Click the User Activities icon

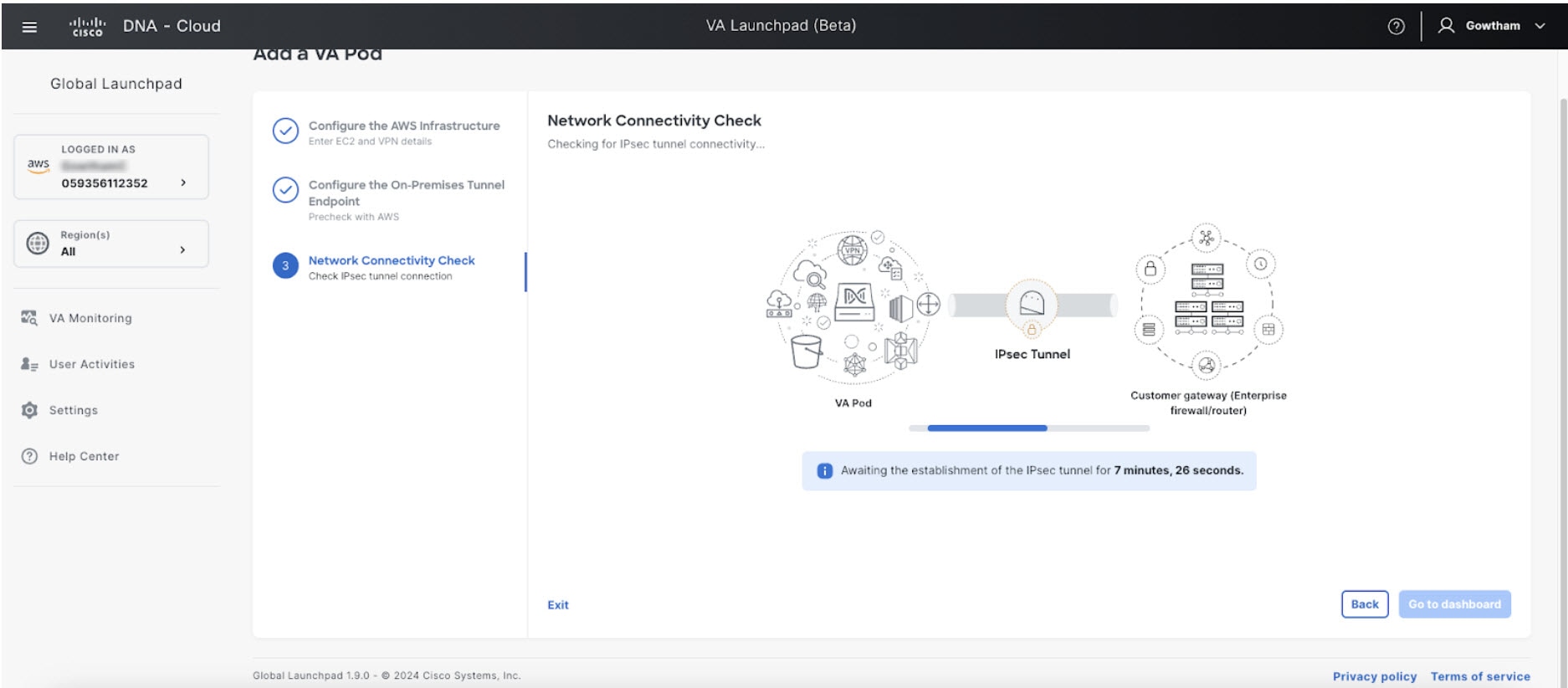(29, 364)
